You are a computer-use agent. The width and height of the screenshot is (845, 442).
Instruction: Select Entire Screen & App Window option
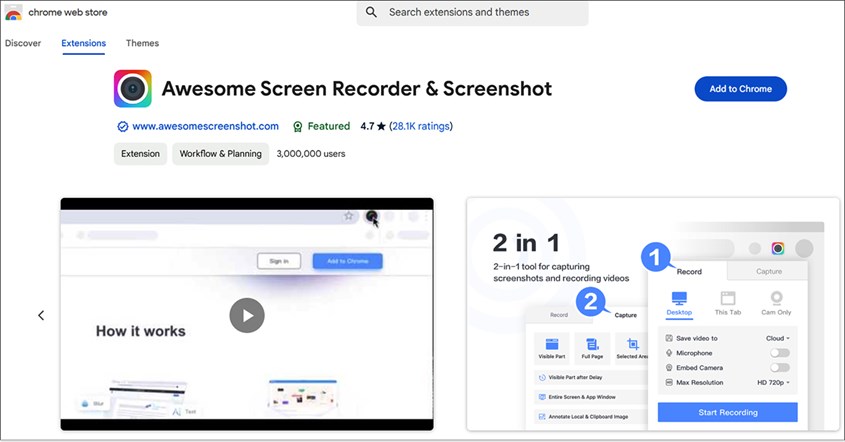click(591, 397)
